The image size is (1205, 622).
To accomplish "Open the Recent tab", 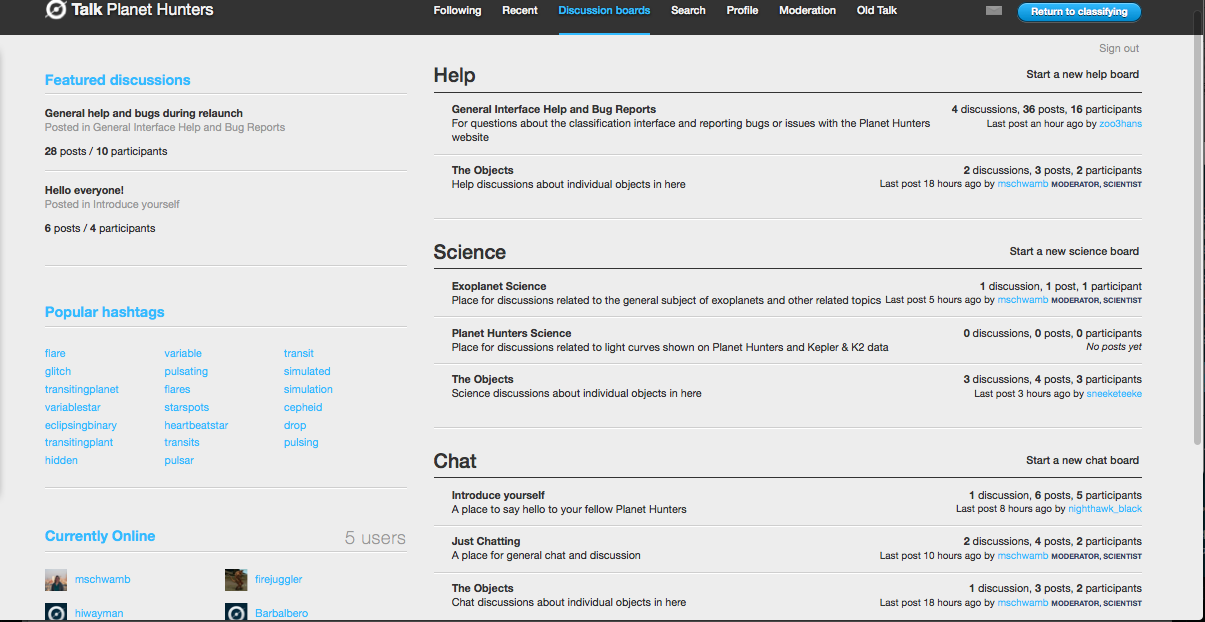I will (520, 10).
